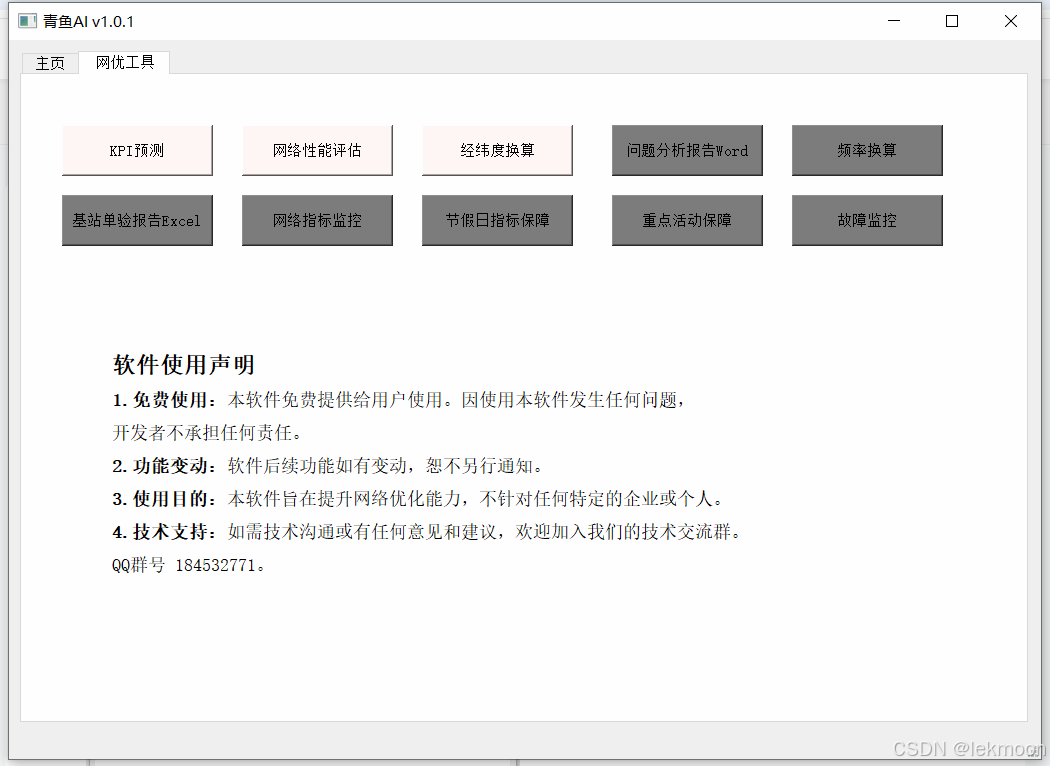This screenshot has width=1050, height=766.
Task: Open the 故障监控 tool
Action: click(867, 220)
